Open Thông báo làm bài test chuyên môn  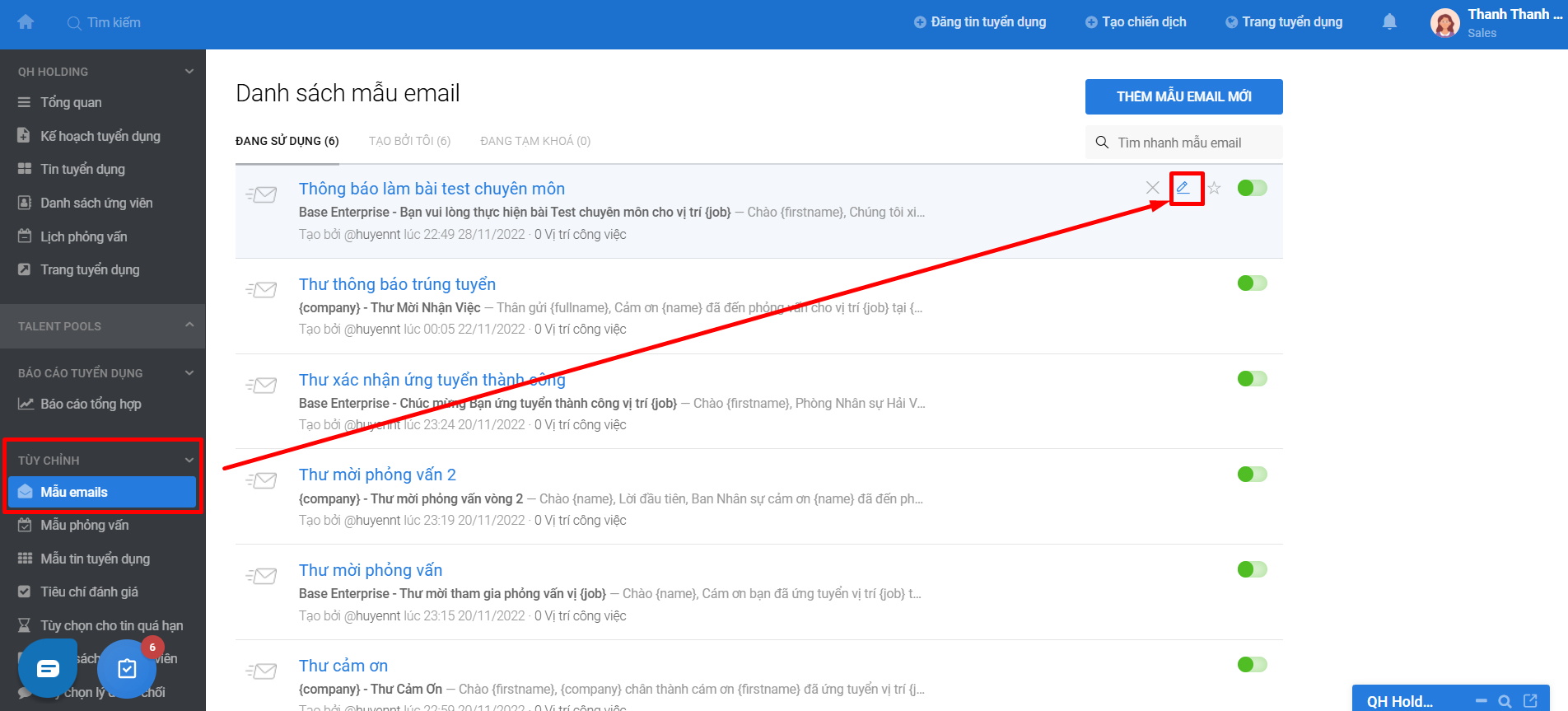tap(432, 189)
